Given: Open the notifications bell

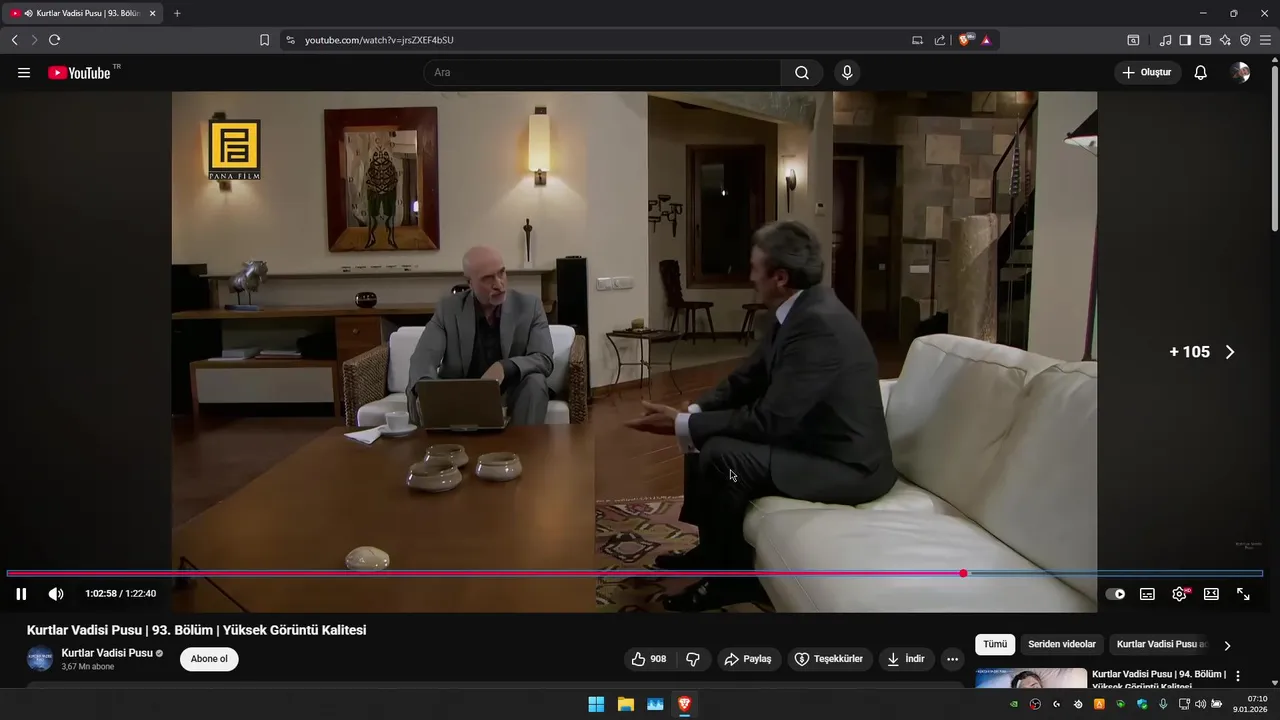Looking at the screenshot, I should point(1201,73).
